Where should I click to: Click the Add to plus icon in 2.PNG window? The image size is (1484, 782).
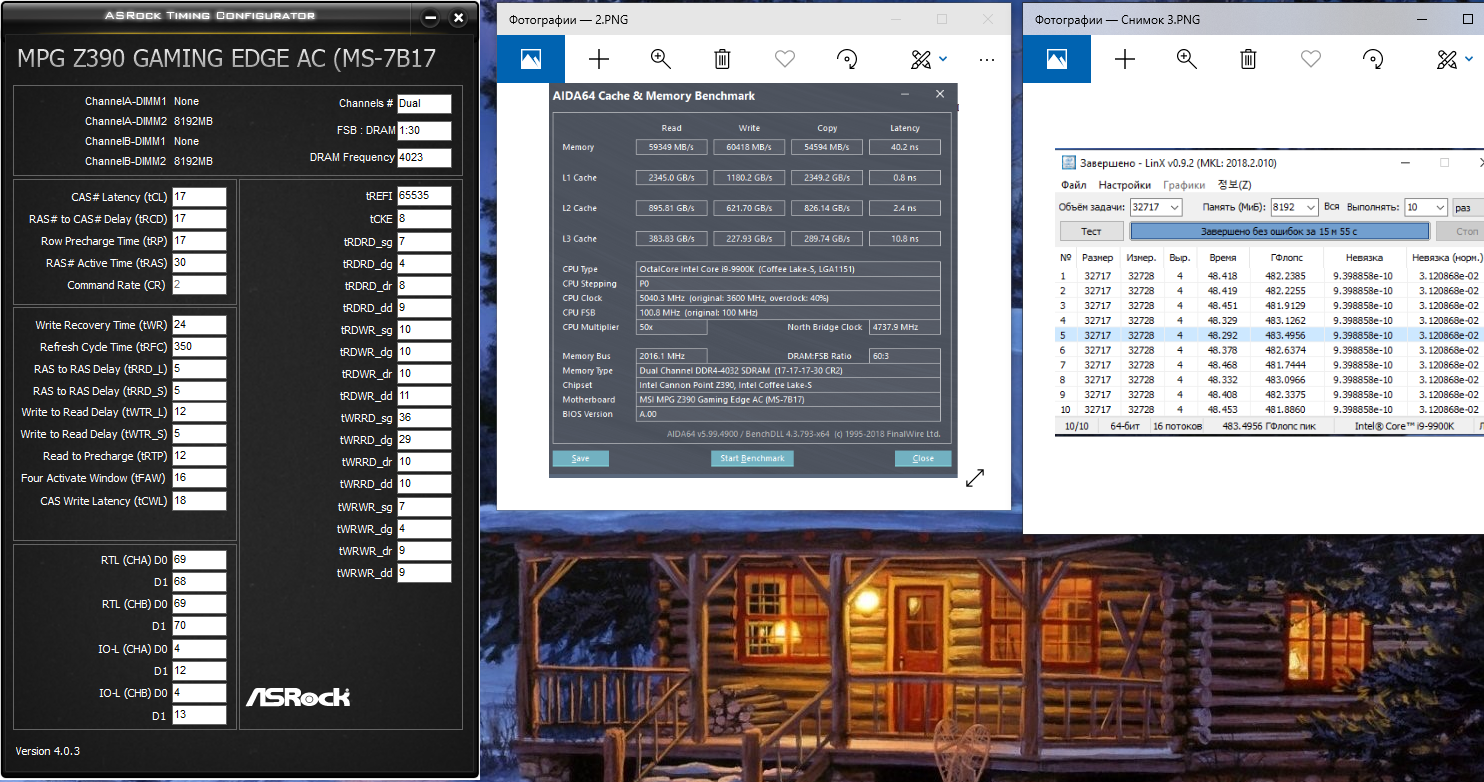coord(598,60)
